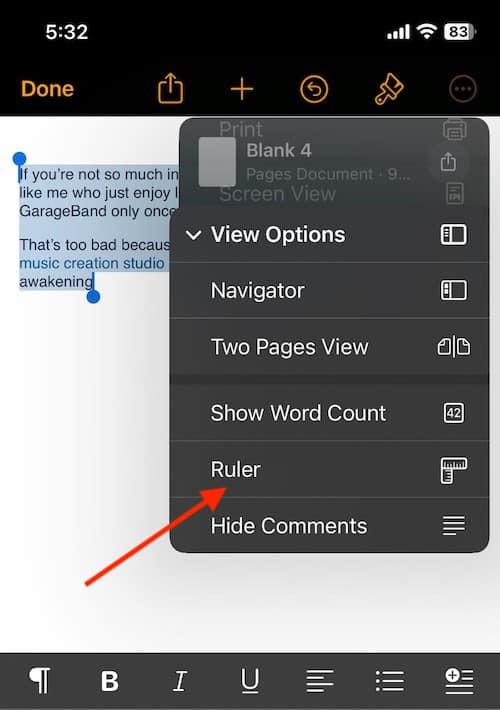Tap Hide Comments option
Screen dimensions: 500x710
point(329,526)
